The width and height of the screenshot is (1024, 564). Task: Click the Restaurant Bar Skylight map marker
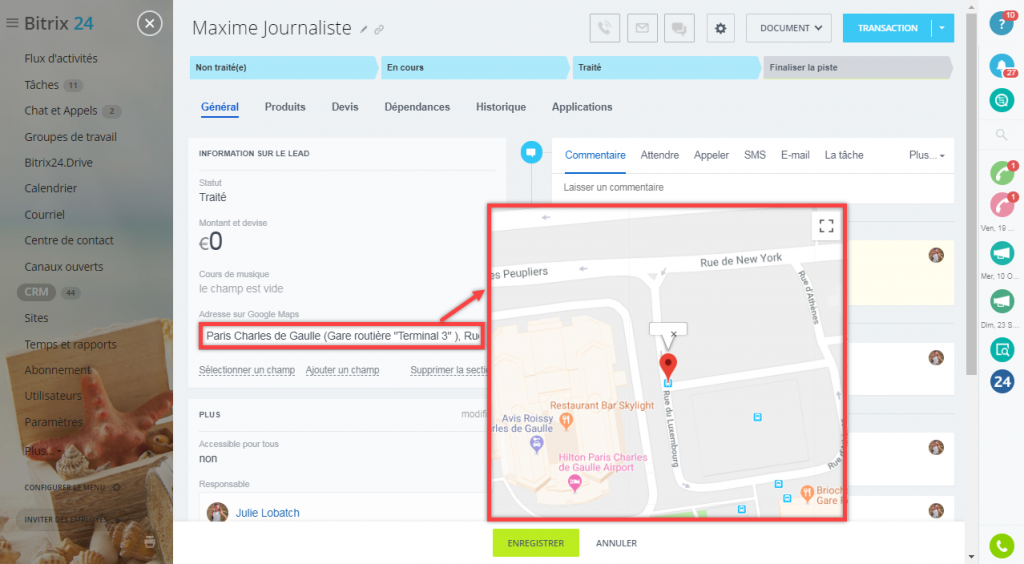point(567,421)
